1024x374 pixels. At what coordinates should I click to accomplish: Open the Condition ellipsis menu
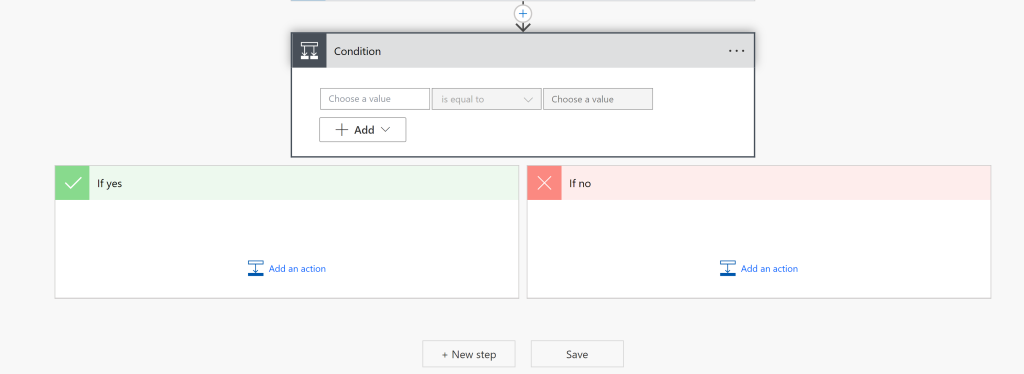click(736, 51)
